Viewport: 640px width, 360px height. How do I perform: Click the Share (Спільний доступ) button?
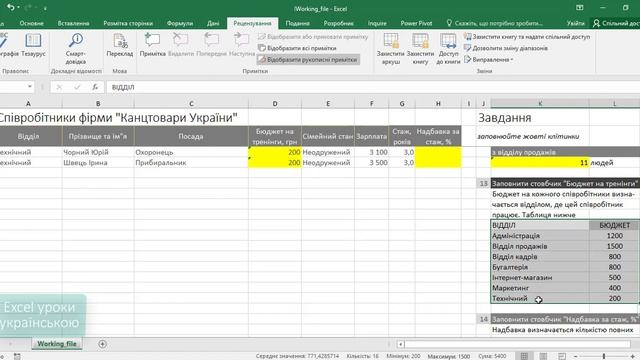click(616, 23)
